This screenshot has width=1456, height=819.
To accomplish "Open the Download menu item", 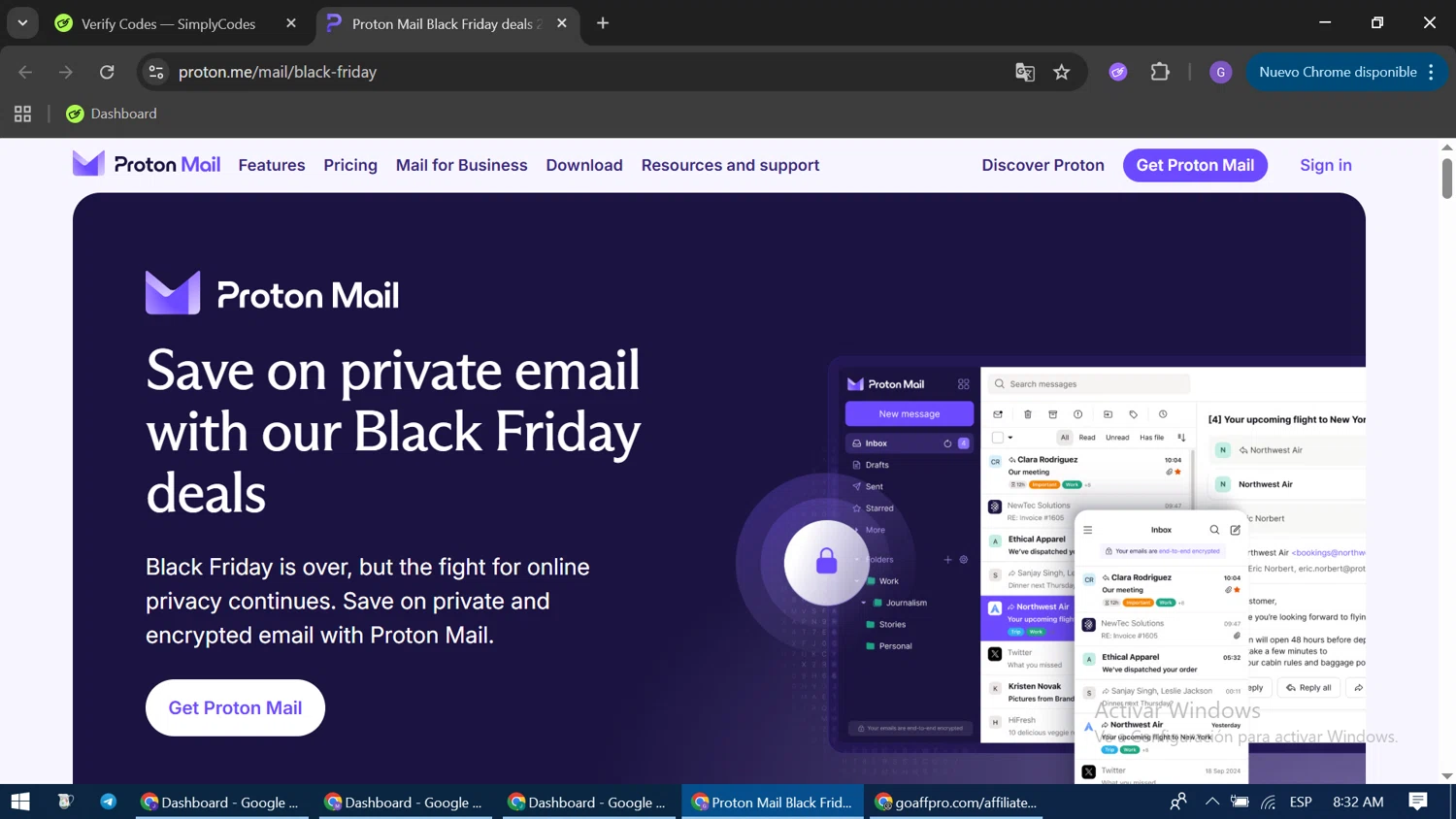I will coord(584,165).
